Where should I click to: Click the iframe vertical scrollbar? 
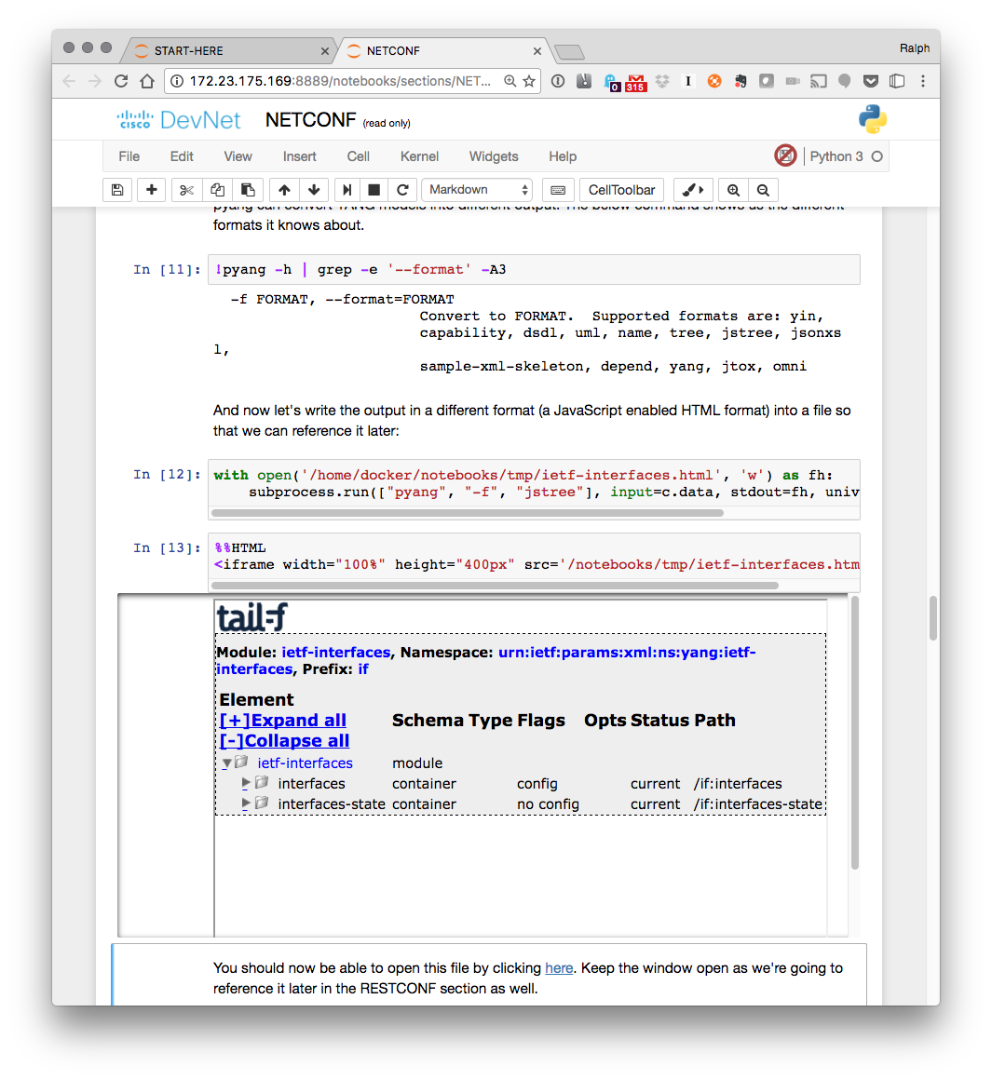tap(855, 733)
